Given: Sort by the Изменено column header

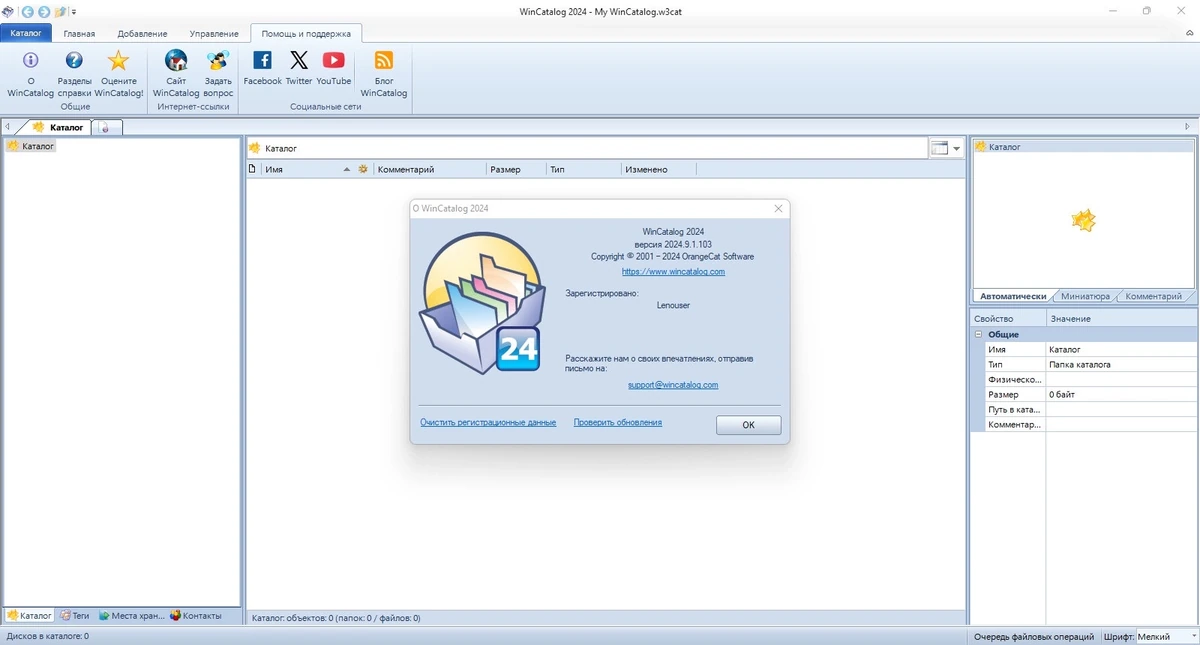Looking at the screenshot, I should (658, 169).
